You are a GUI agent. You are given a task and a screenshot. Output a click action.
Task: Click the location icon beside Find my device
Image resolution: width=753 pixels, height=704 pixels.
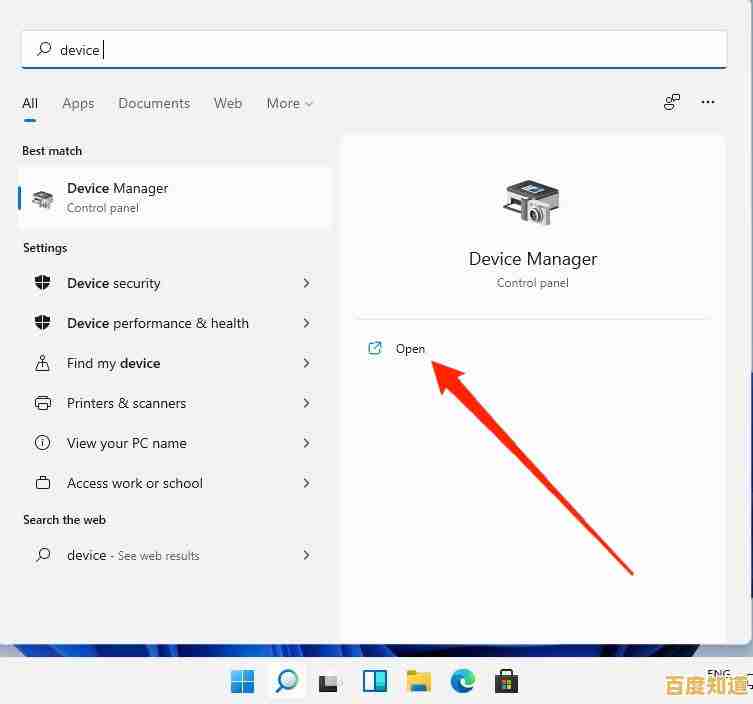tap(43, 363)
